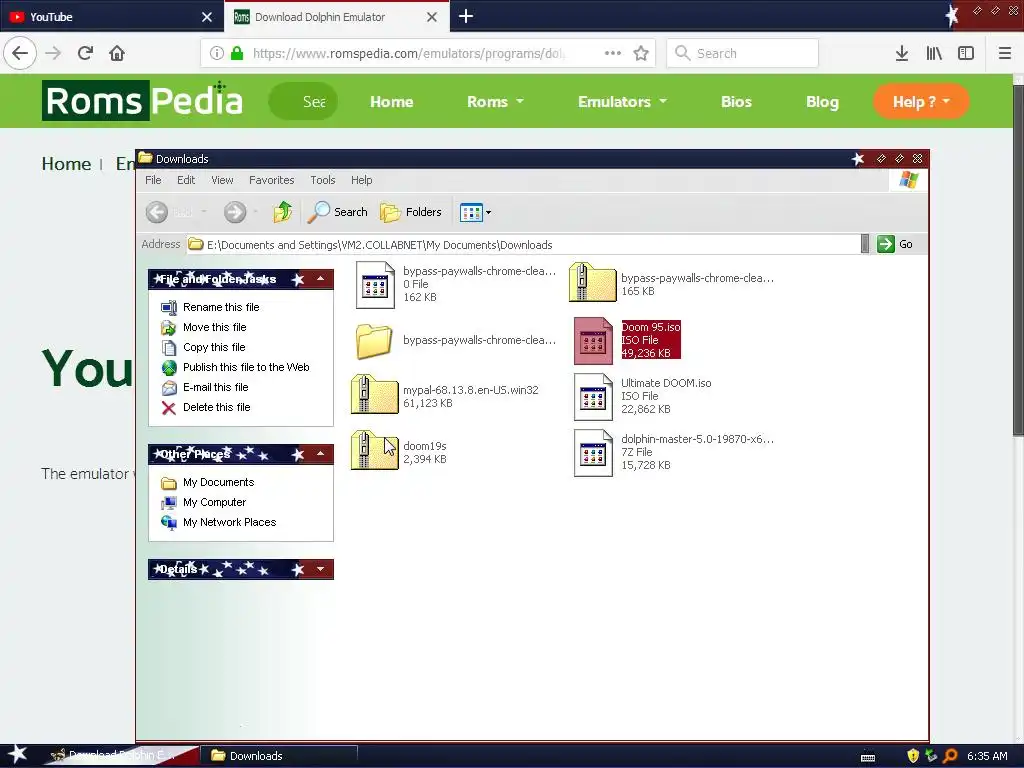This screenshot has width=1024, height=768.
Task: Open the Firefox library icon
Action: tap(934, 53)
